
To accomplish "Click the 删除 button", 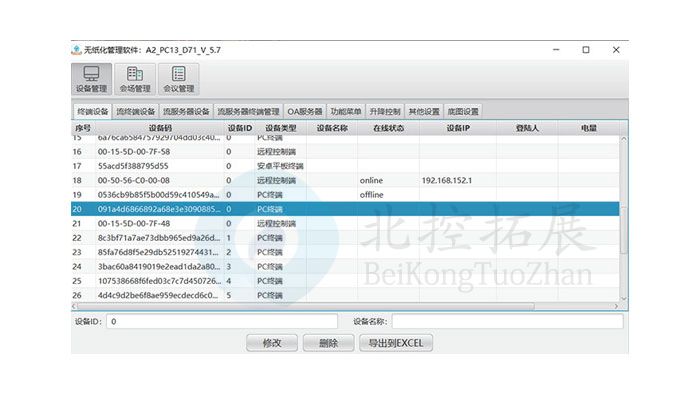I will pos(329,343).
